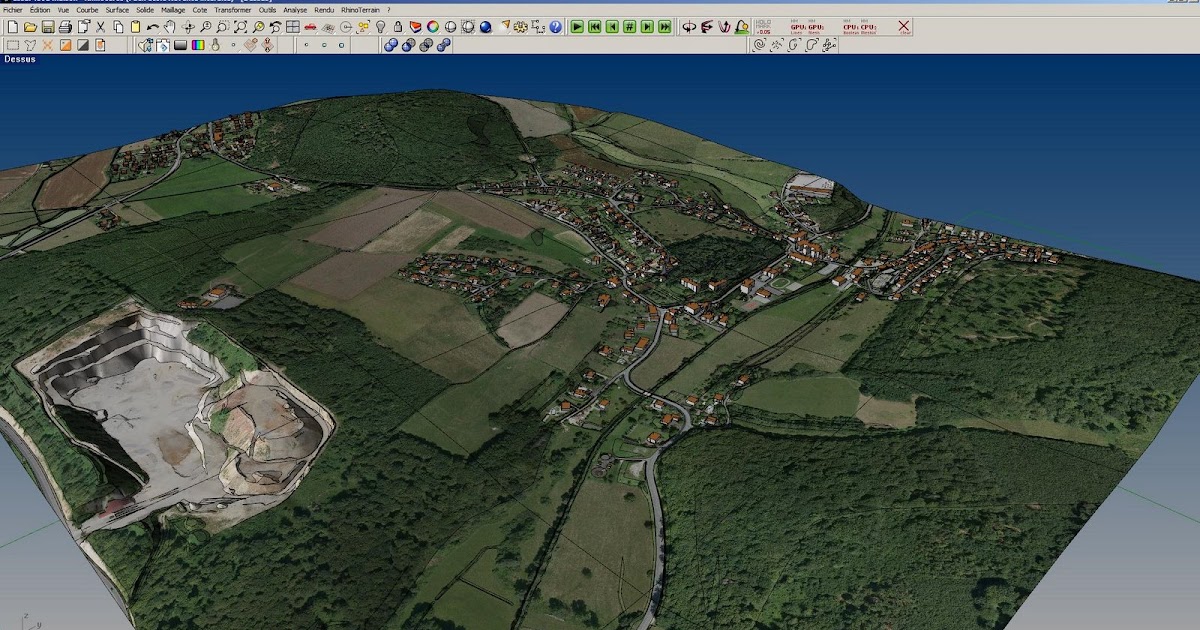Open the Solide menu
Image resolution: width=1200 pixels, height=630 pixels.
point(145,10)
